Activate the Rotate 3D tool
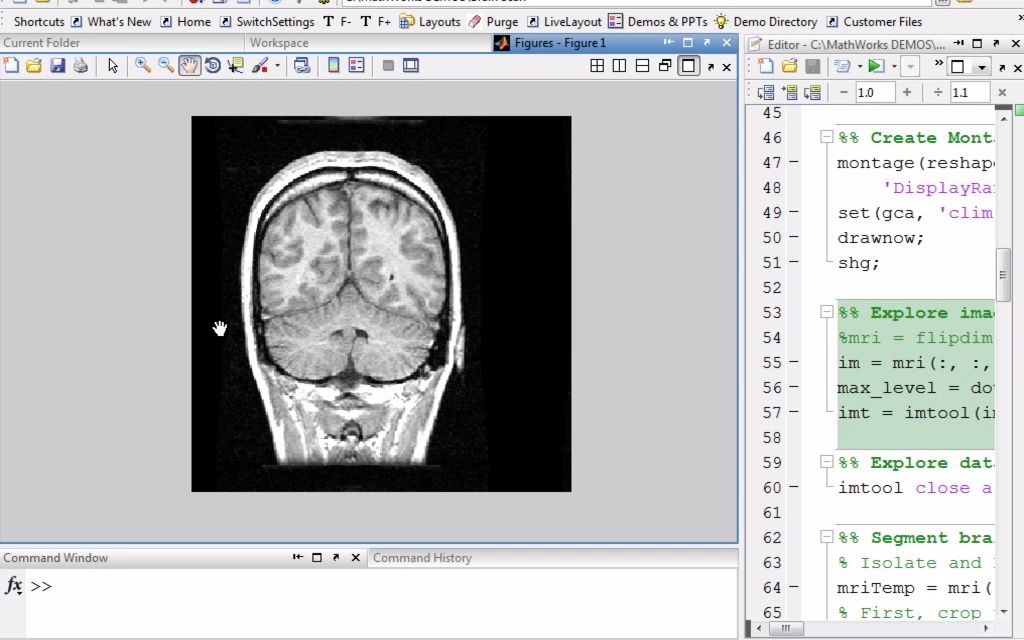 213,66
